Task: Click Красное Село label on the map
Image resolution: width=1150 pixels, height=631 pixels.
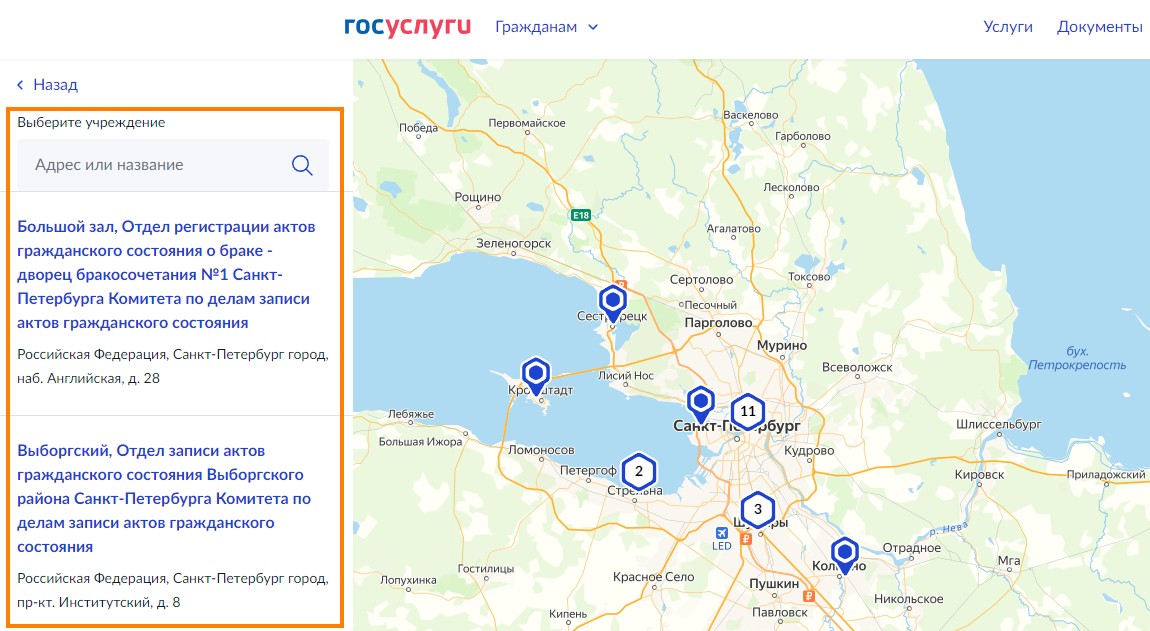Action: click(x=653, y=577)
